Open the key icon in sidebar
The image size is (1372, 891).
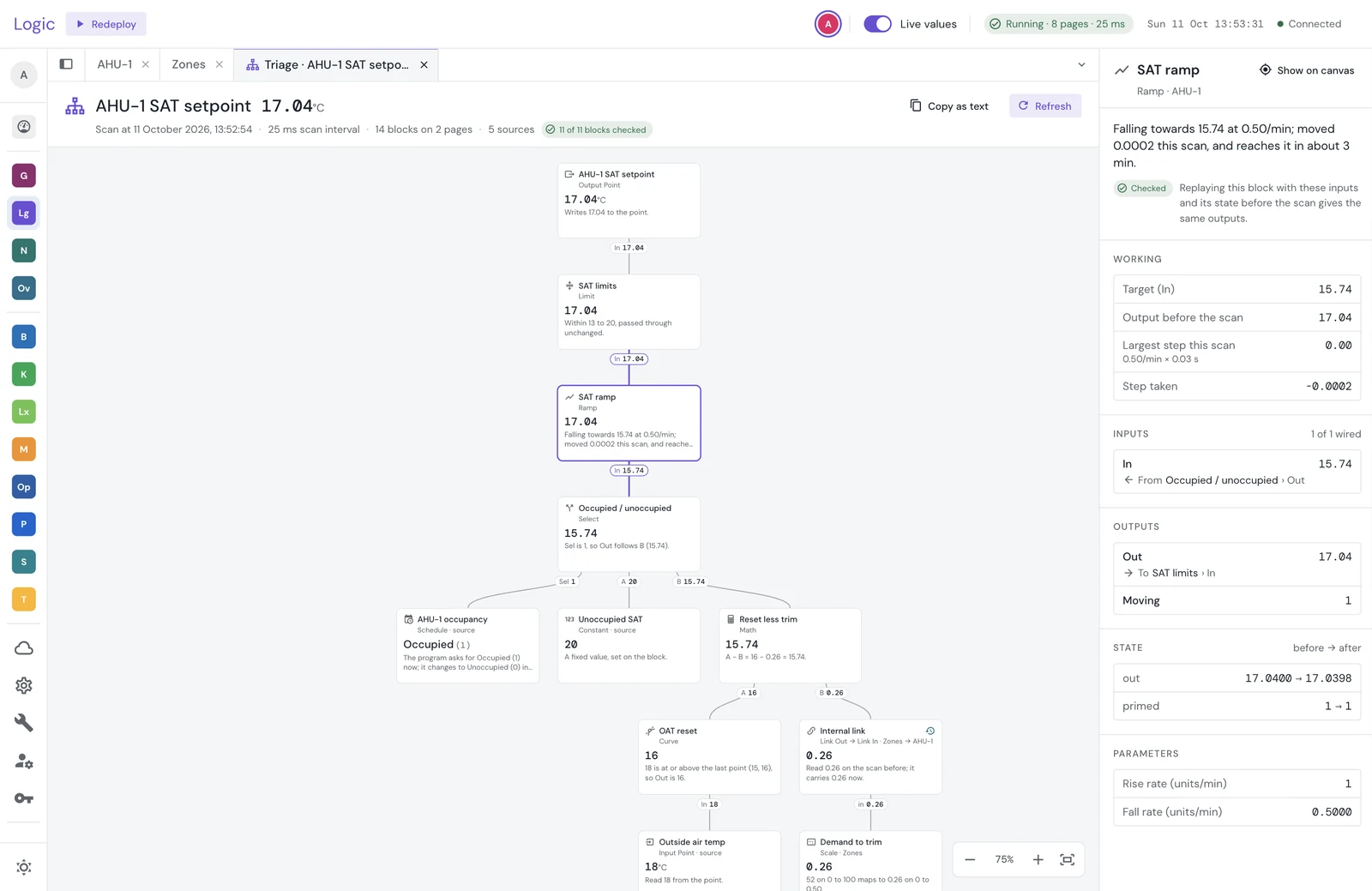[x=24, y=798]
